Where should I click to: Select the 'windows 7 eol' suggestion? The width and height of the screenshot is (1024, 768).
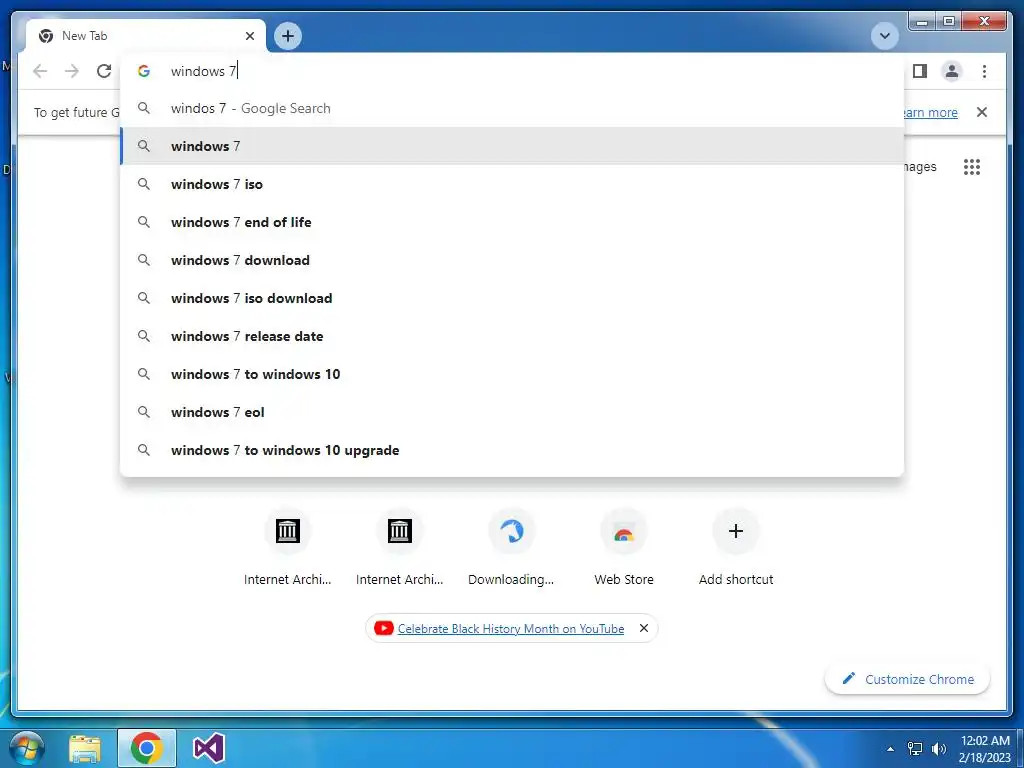pos(512,412)
